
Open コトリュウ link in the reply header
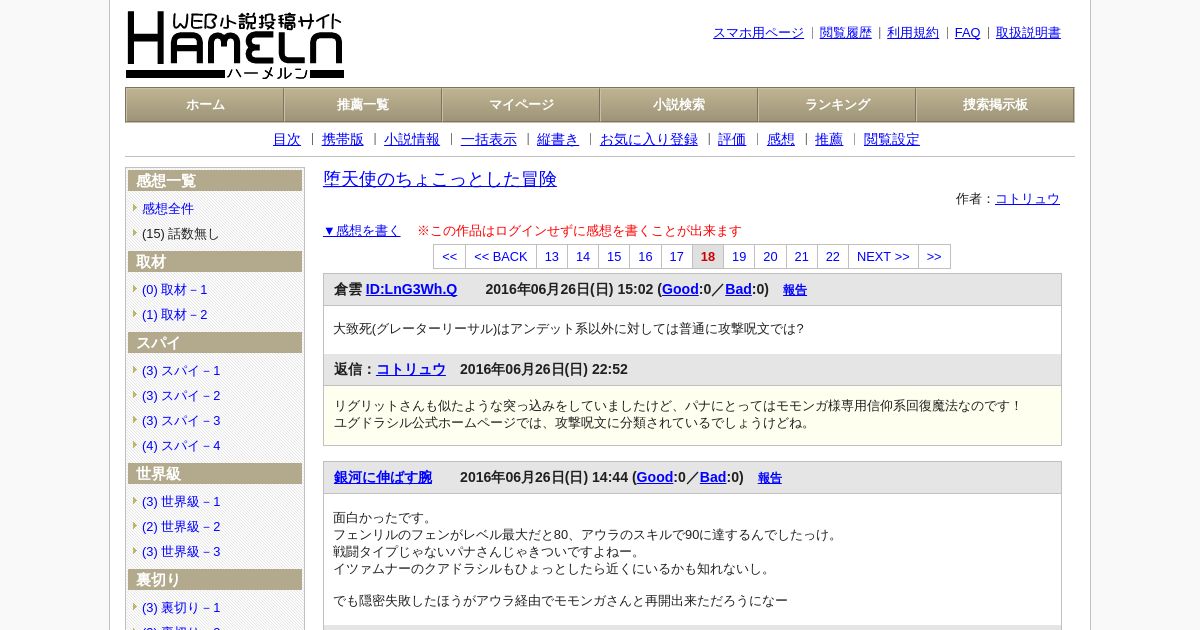click(x=411, y=370)
